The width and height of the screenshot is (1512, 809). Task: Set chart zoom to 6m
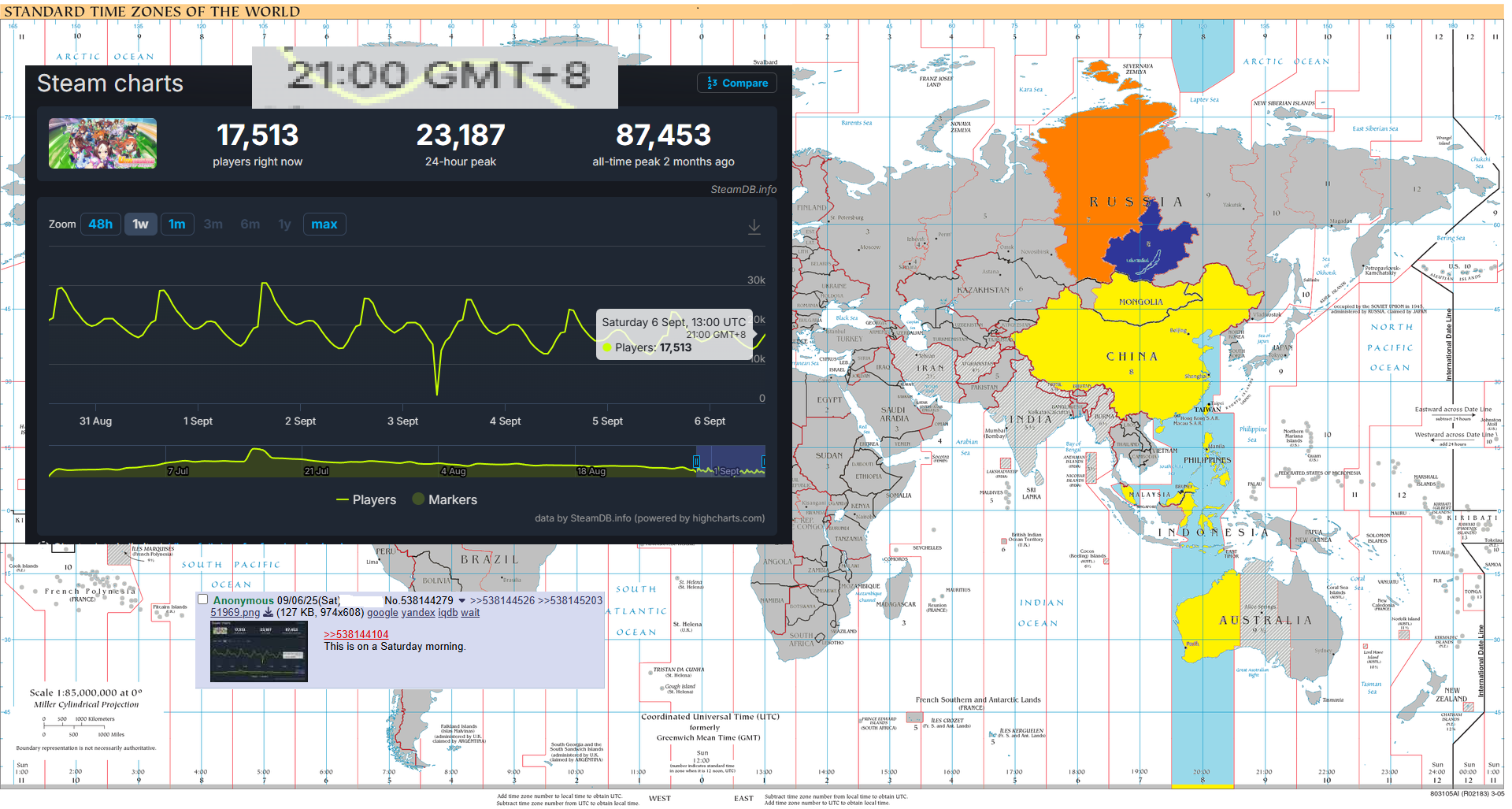tap(250, 225)
